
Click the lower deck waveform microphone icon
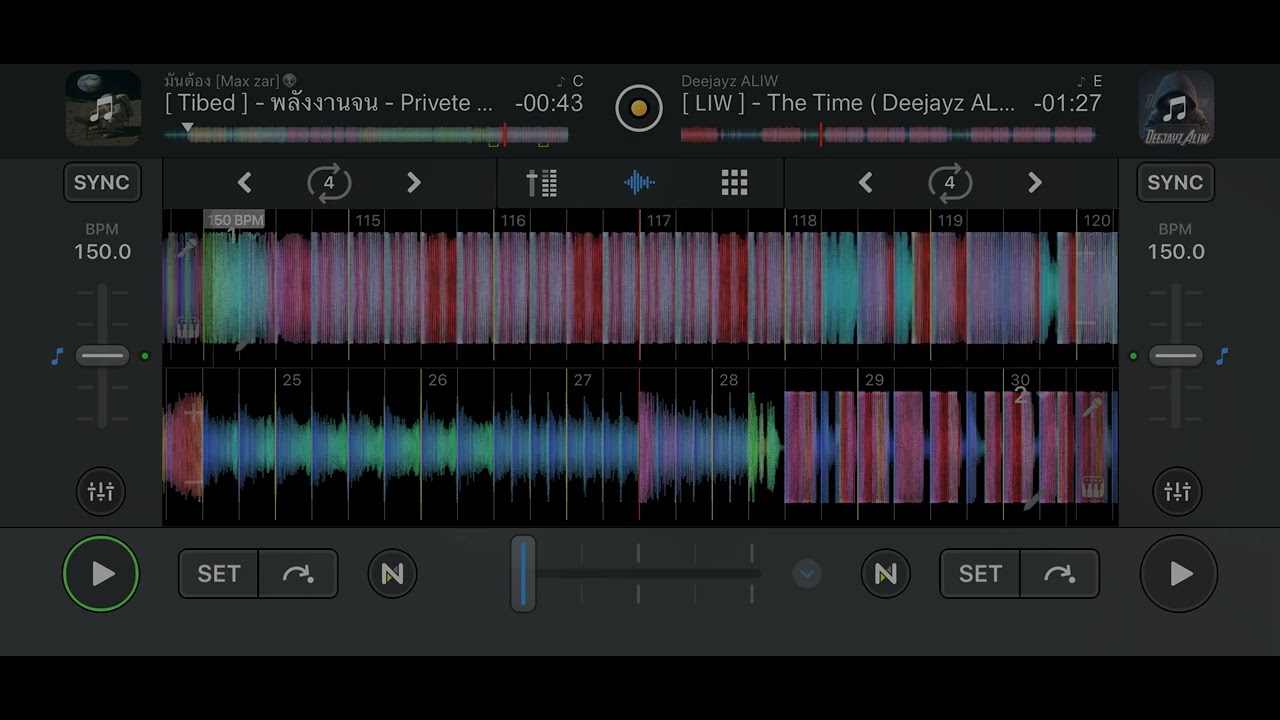click(1092, 407)
